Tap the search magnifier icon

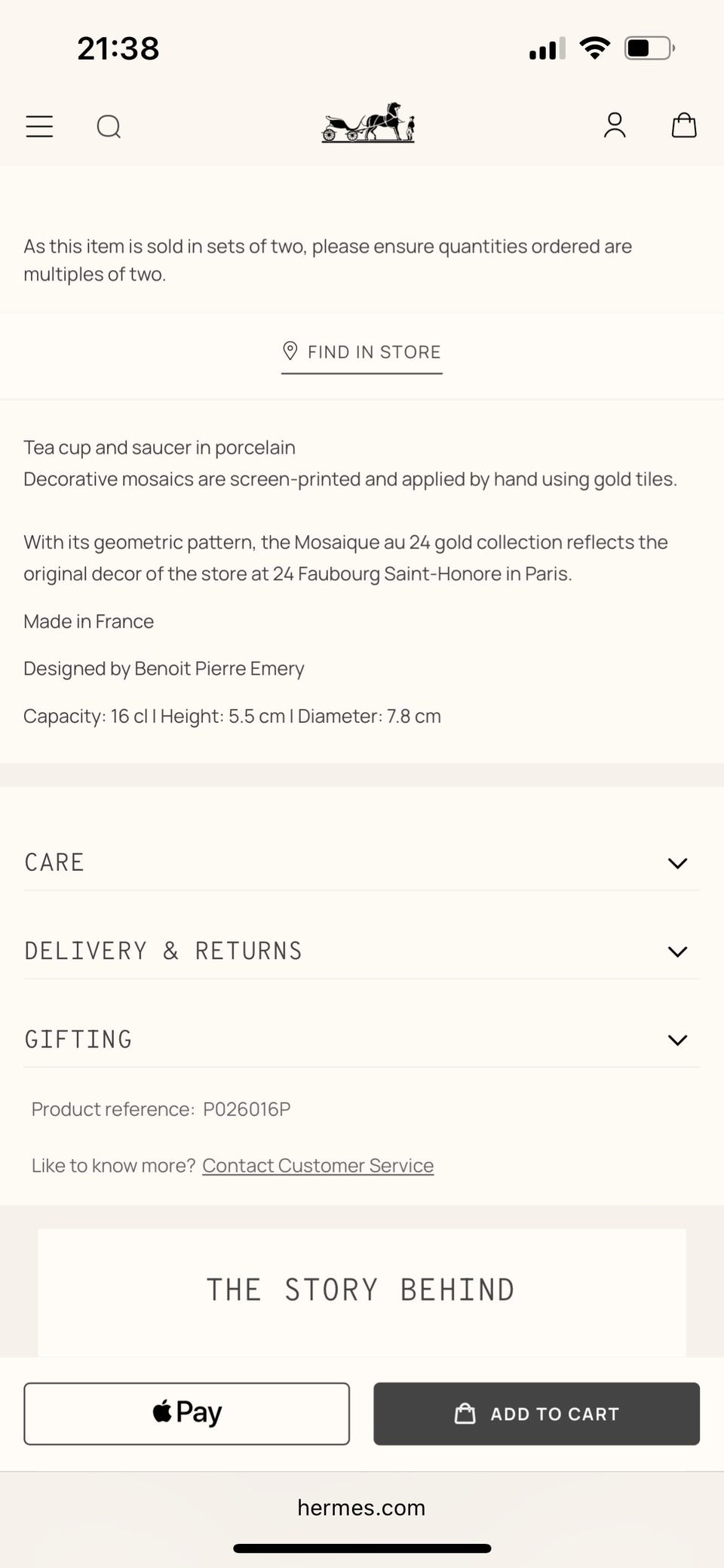[109, 126]
